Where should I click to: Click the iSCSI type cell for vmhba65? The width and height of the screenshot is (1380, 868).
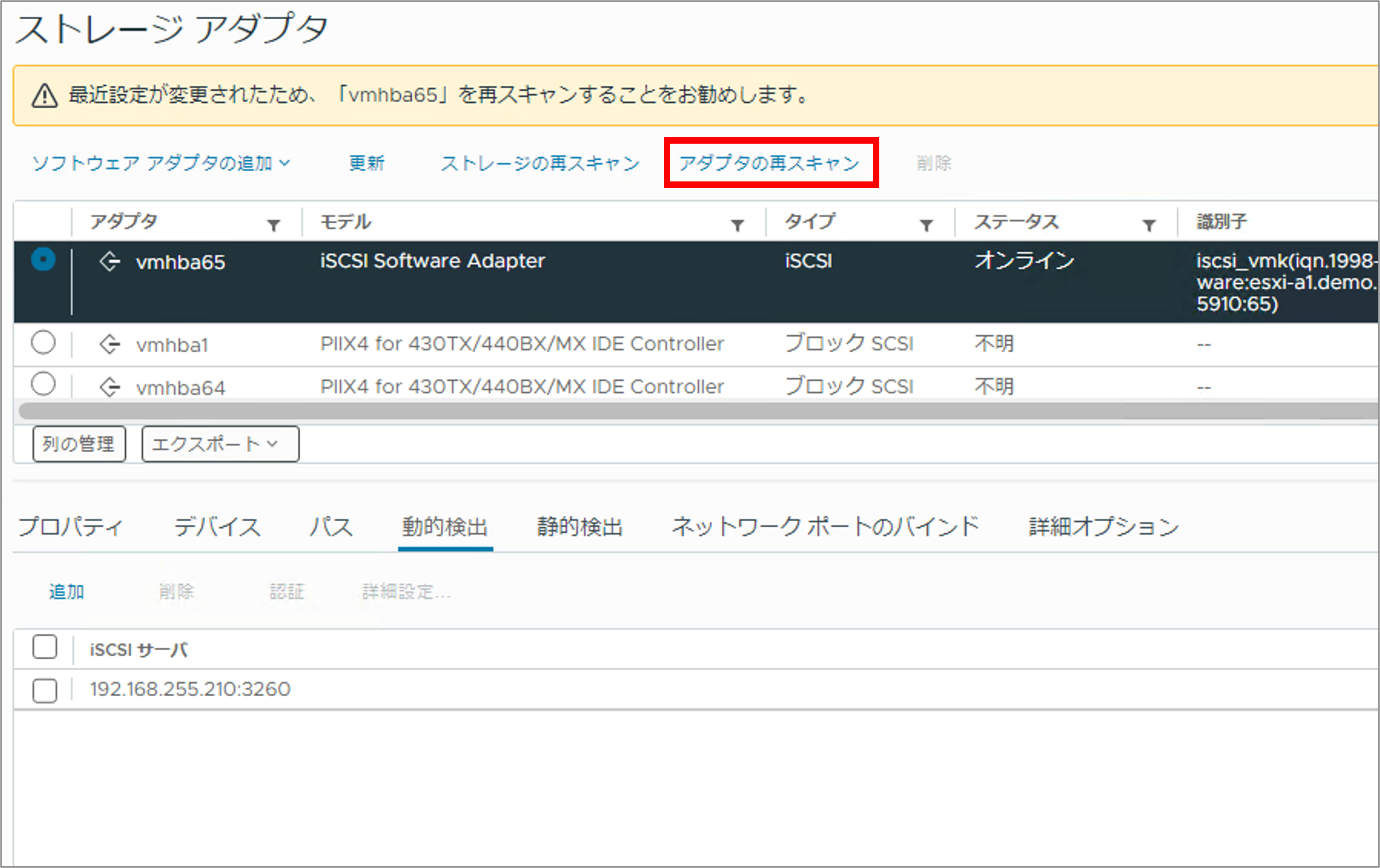click(809, 261)
